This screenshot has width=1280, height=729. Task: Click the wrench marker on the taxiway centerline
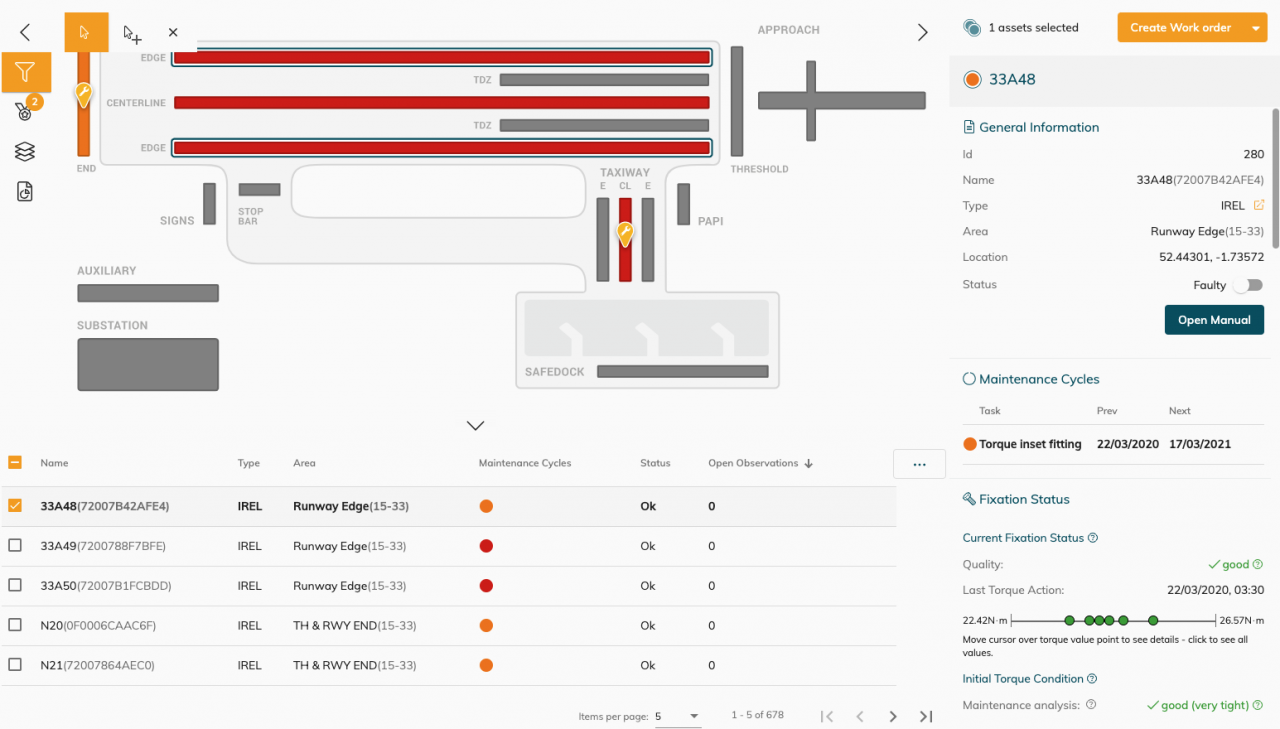click(x=625, y=234)
